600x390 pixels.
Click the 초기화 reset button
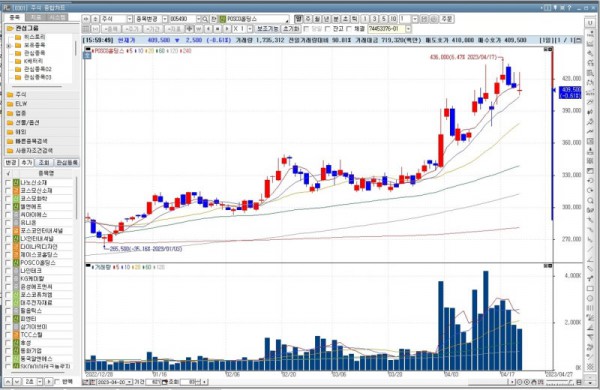click(x=291, y=29)
